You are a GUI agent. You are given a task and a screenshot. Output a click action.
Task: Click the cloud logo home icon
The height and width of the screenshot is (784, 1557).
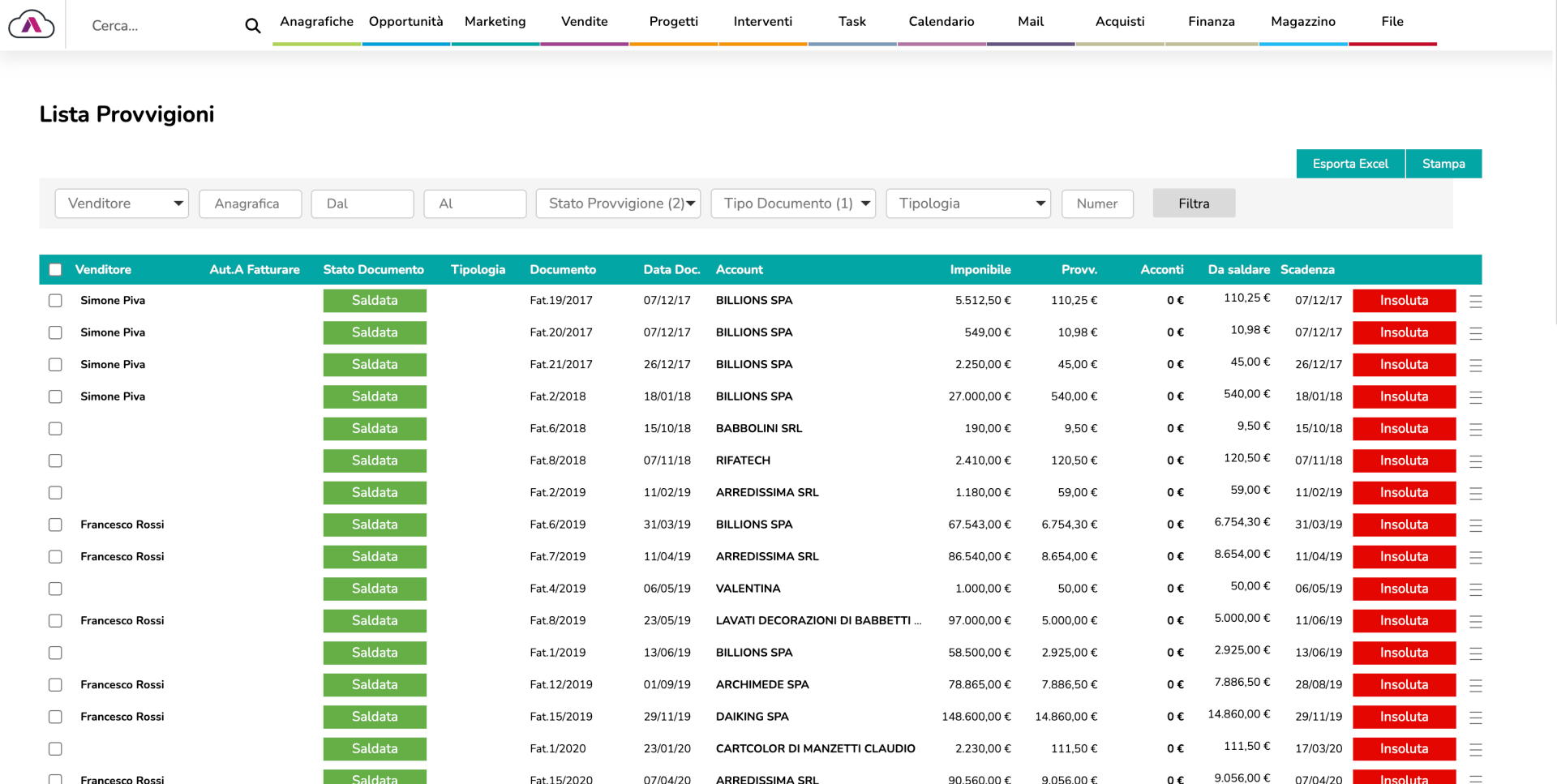32,25
